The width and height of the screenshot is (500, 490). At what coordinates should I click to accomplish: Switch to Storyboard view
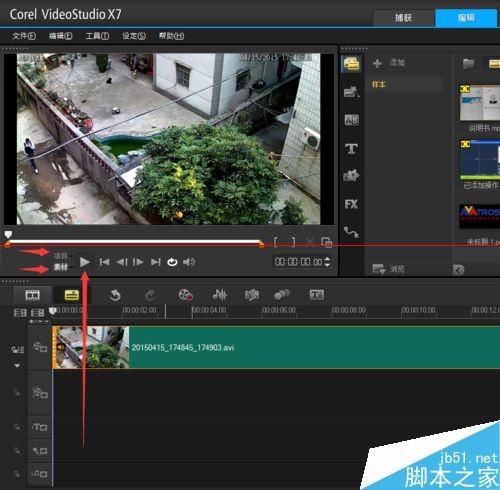point(33,295)
